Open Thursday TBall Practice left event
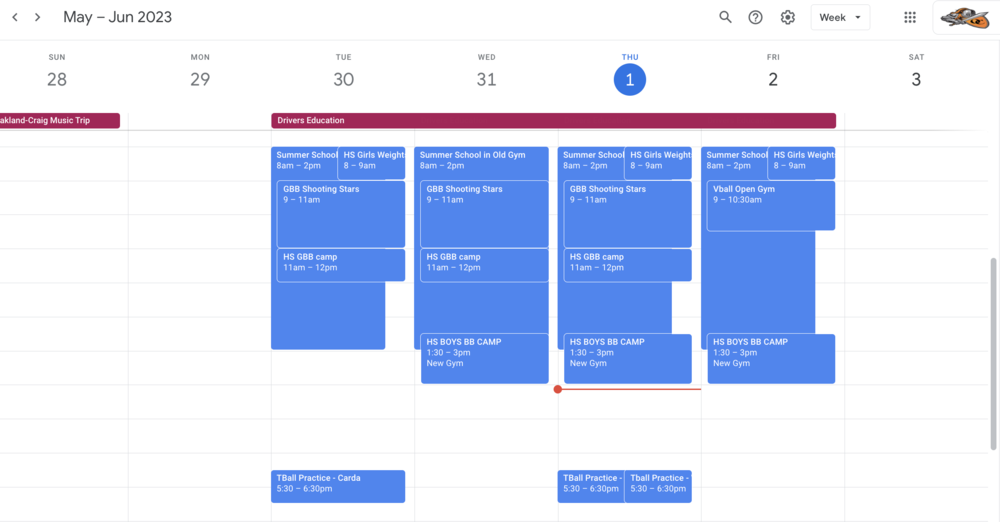This screenshot has width=1000, height=522. [591, 486]
